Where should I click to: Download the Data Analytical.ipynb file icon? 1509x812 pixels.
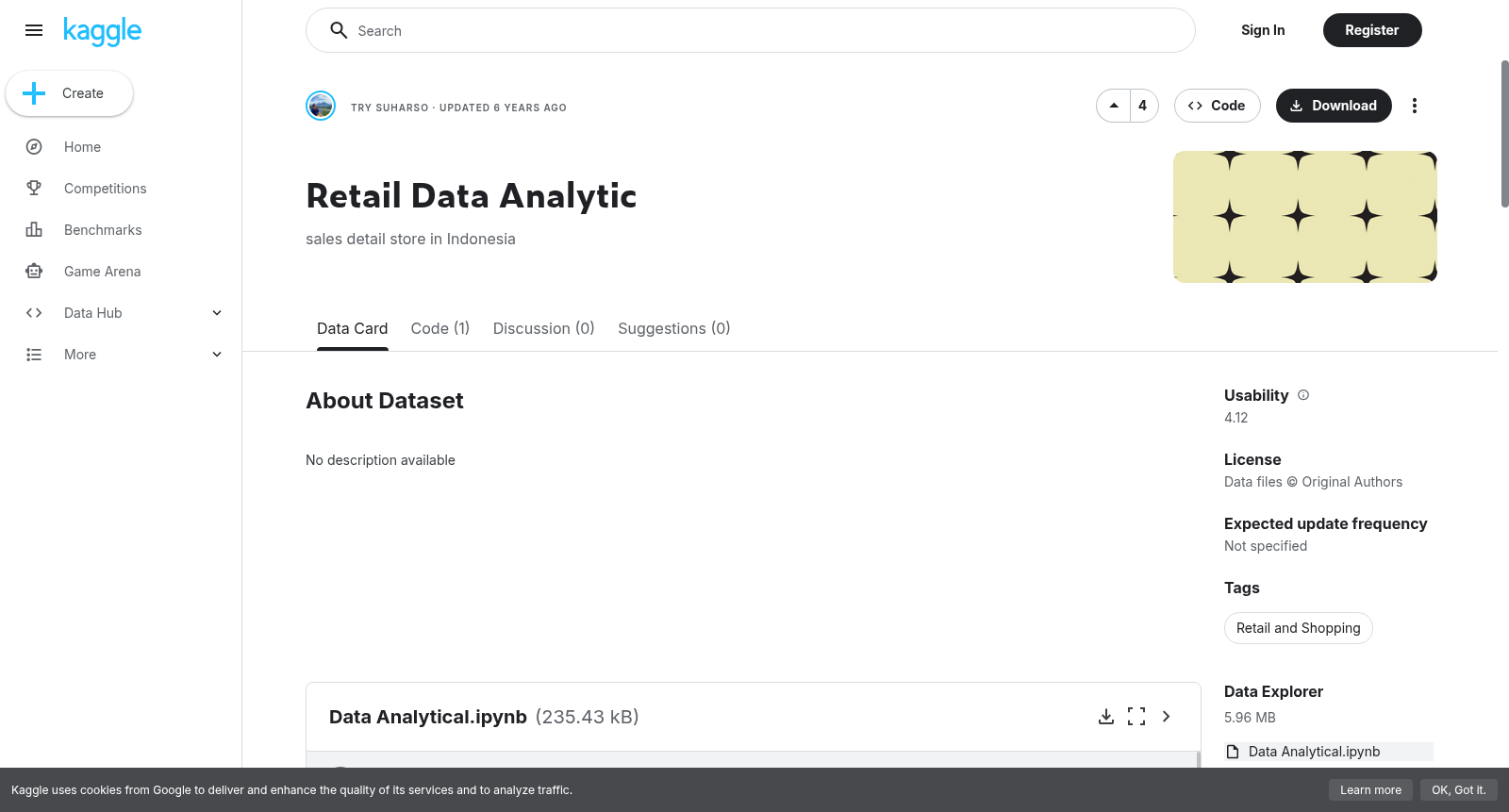1106,717
